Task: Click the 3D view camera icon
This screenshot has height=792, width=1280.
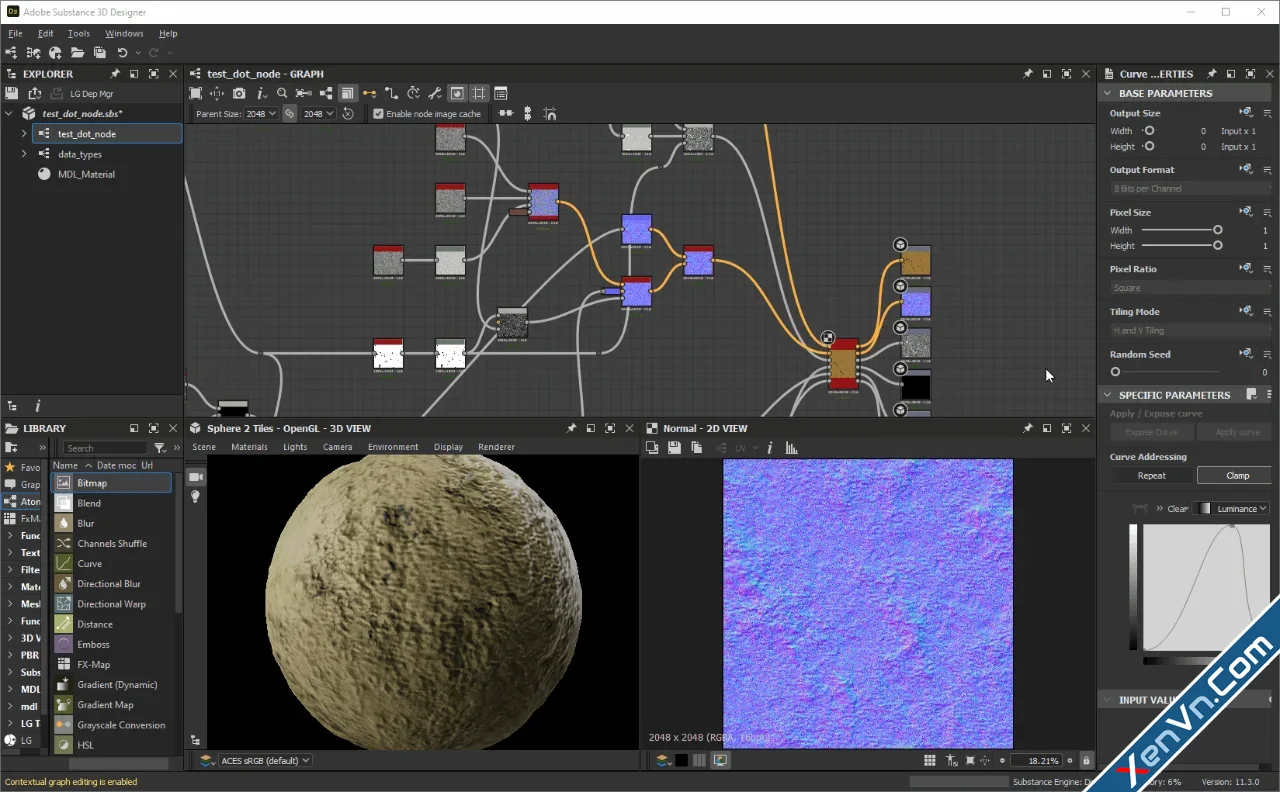Action: click(195, 477)
